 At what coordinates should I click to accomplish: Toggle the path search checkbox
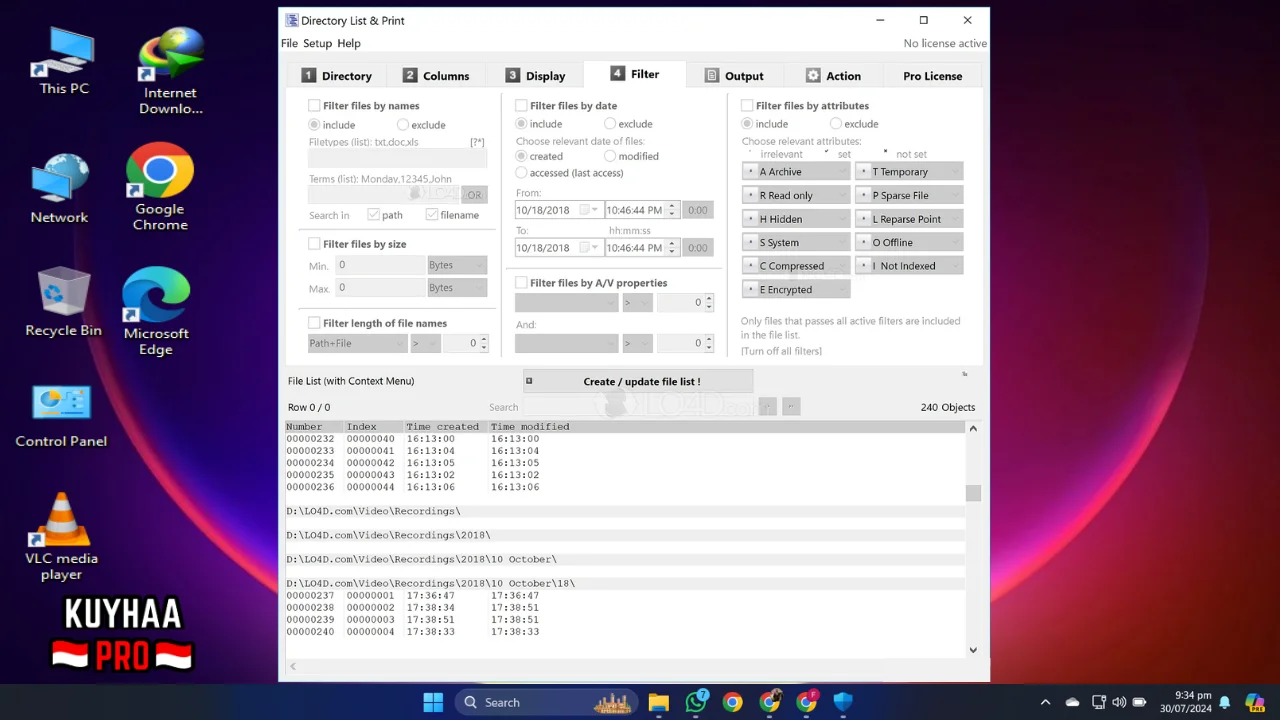pos(373,215)
